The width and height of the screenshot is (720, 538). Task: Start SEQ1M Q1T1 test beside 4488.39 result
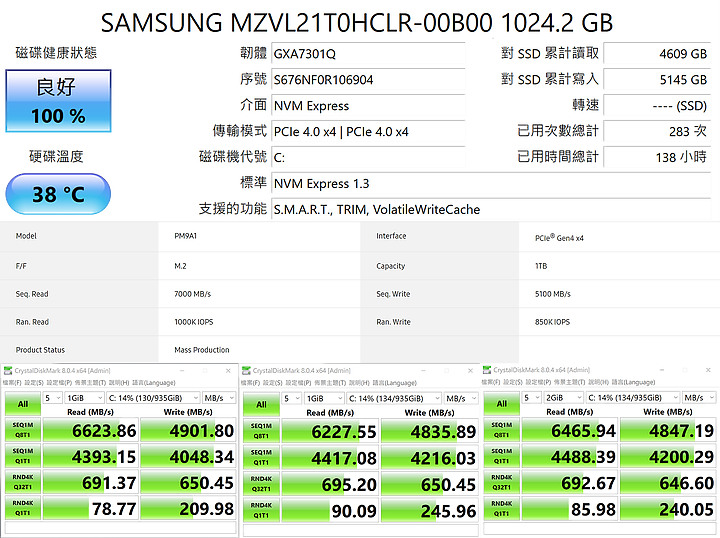[x=502, y=456]
